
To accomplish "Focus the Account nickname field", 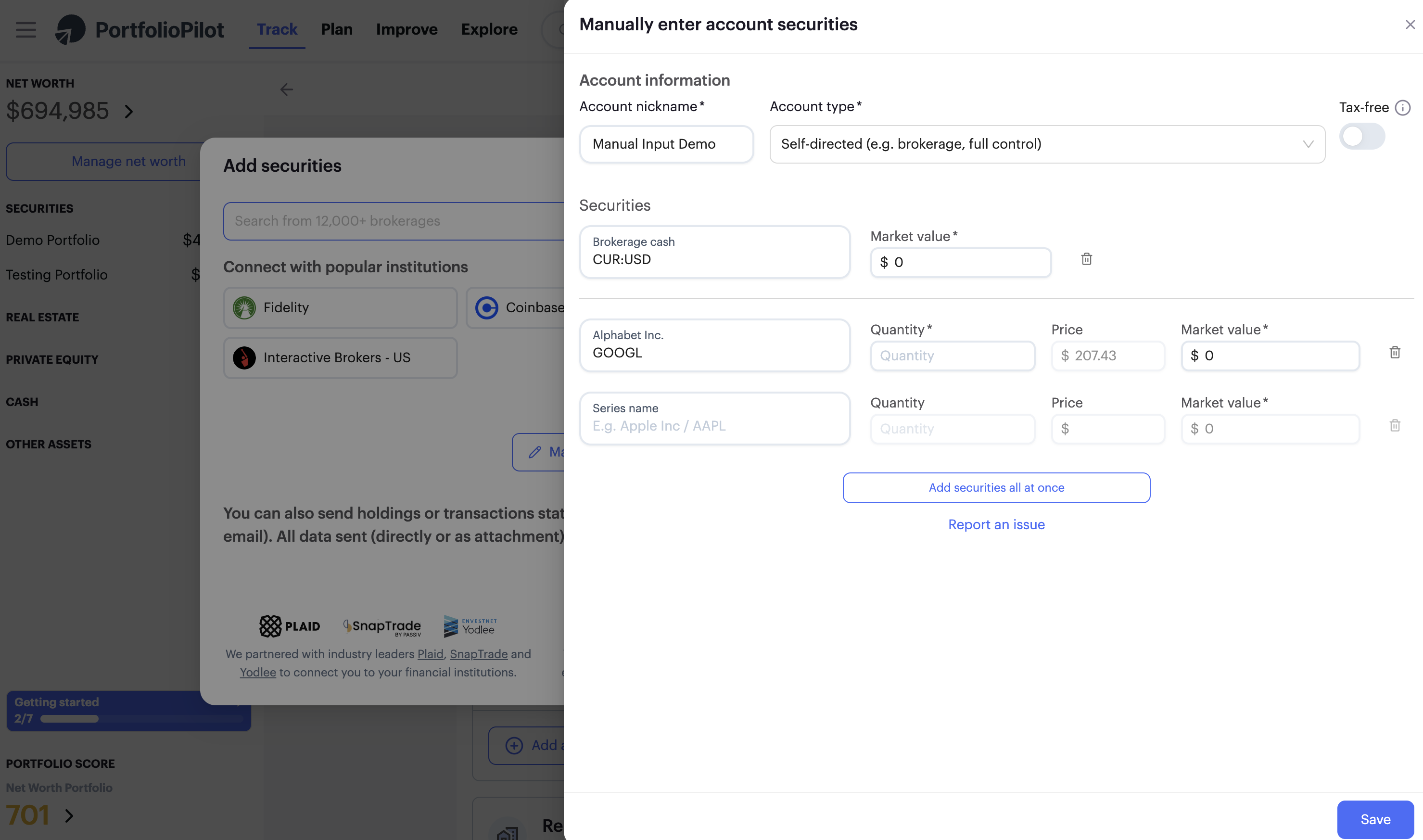I will 666,144.
